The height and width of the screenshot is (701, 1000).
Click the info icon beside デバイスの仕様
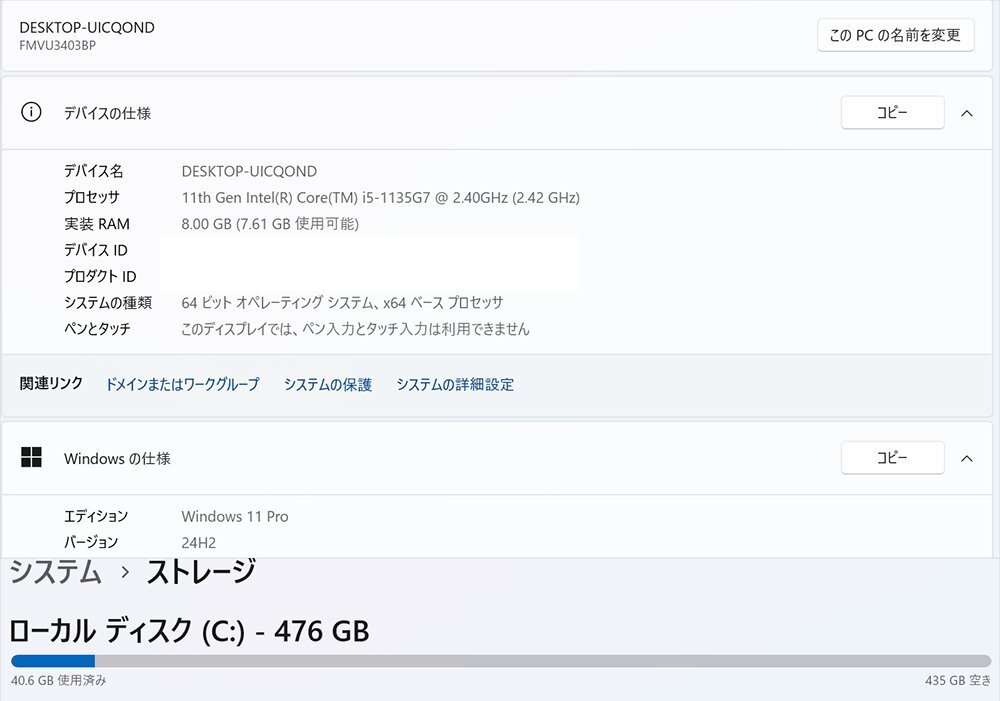click(31, 113)
